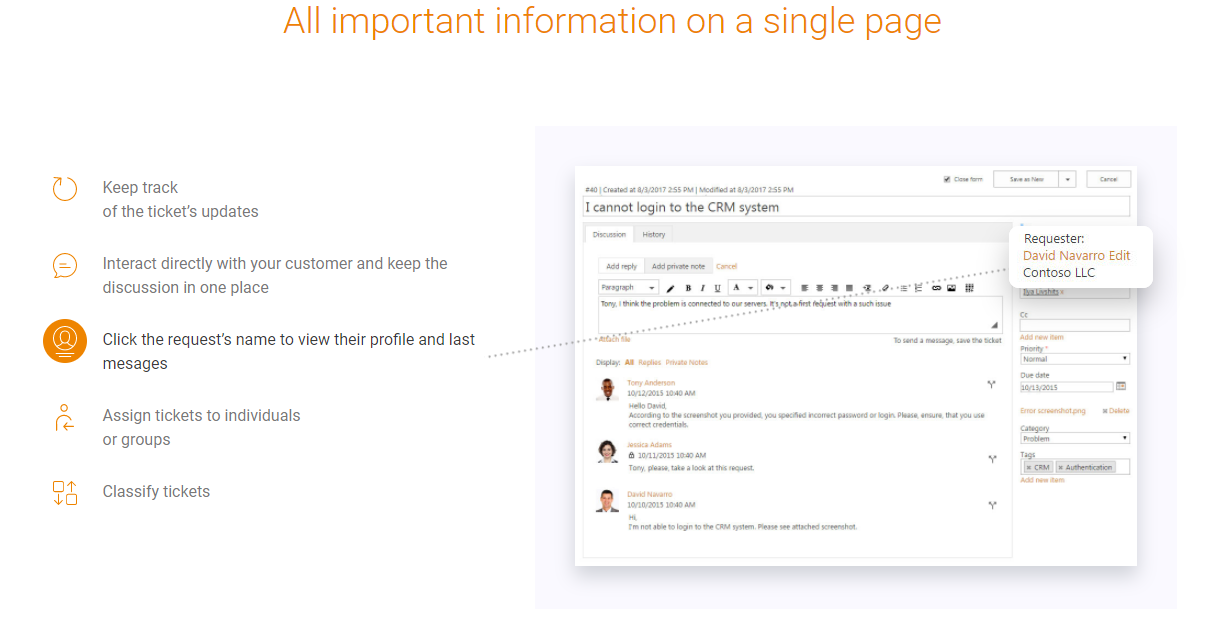Align reply text to the right
Image resolution: width=1209 pixels, height=621 pixels.
tap(834, 288)
